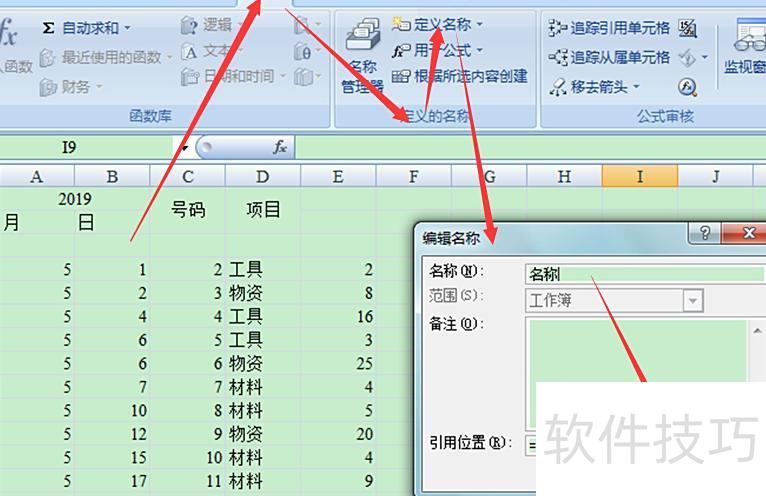Click the 日 header cell
This screenshot has width=766, height=496.
pos(112,222)
